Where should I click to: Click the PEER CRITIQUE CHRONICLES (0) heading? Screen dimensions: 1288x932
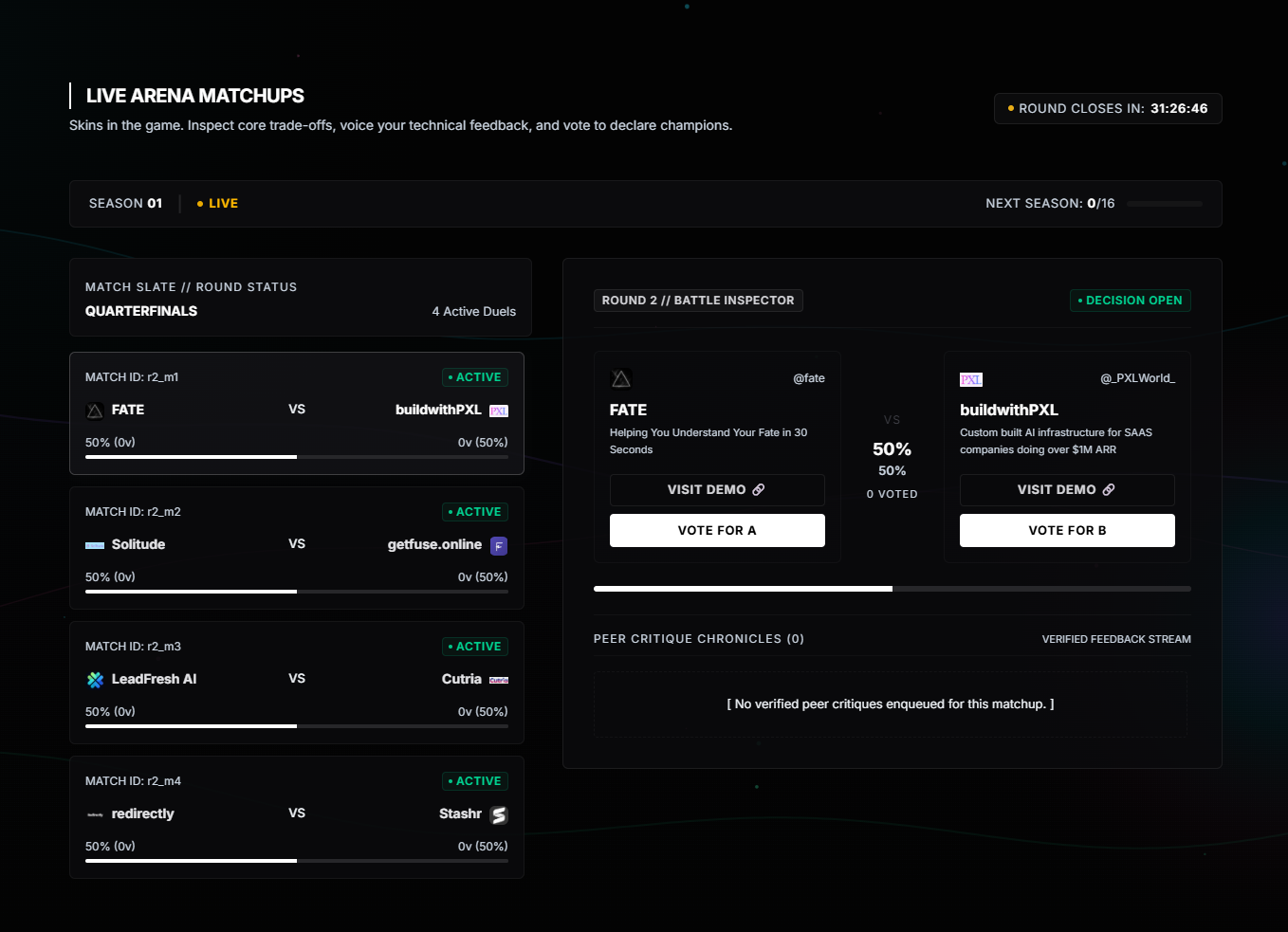699,639
